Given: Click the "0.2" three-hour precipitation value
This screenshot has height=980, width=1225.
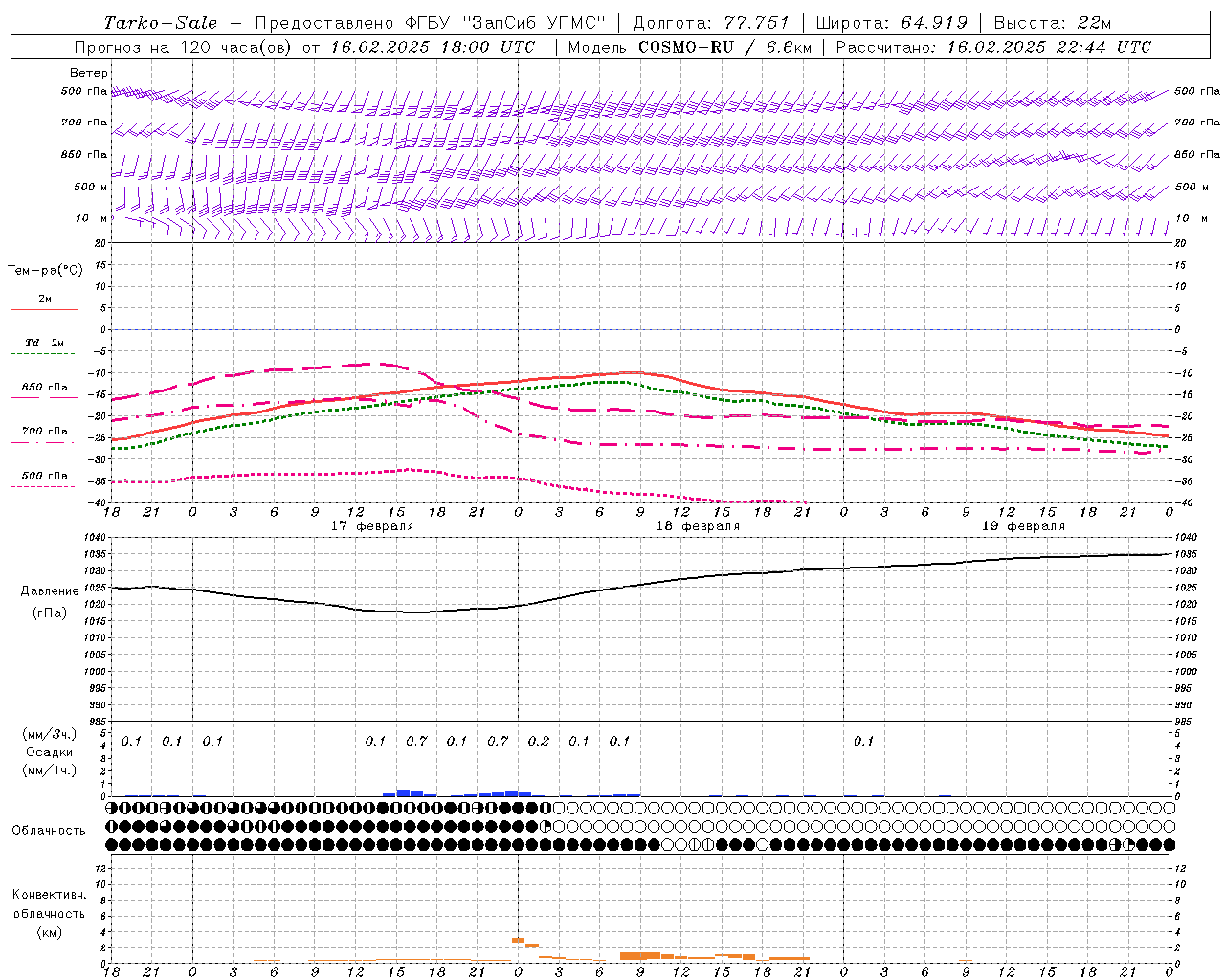Looking at the screenshot, I should click(x=539, y=741).
